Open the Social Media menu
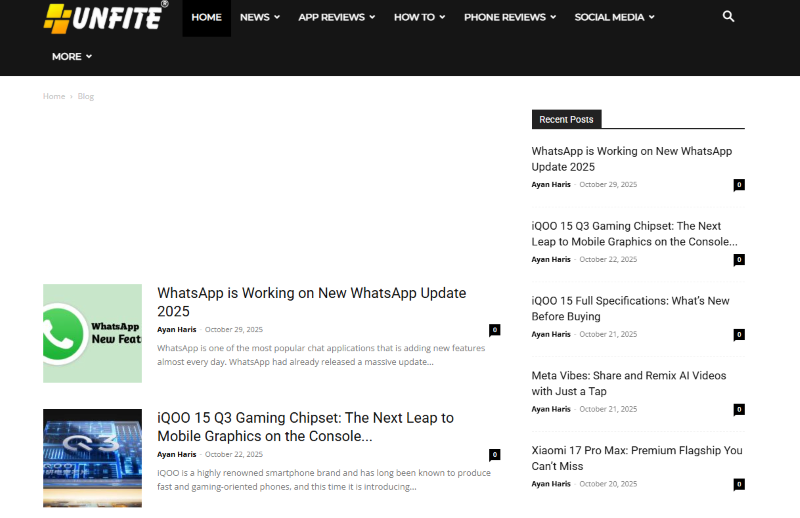 click(614, 17)
